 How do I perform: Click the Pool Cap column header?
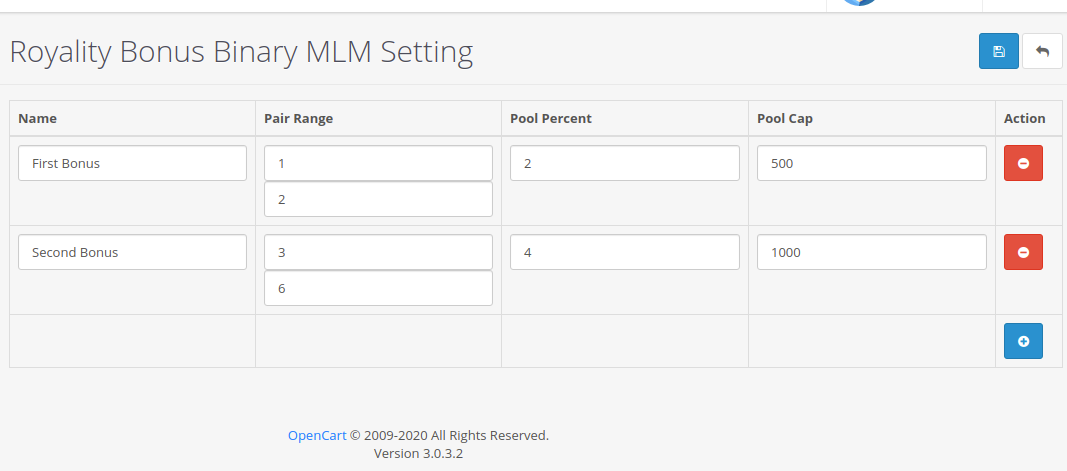(x=785, y=118)
